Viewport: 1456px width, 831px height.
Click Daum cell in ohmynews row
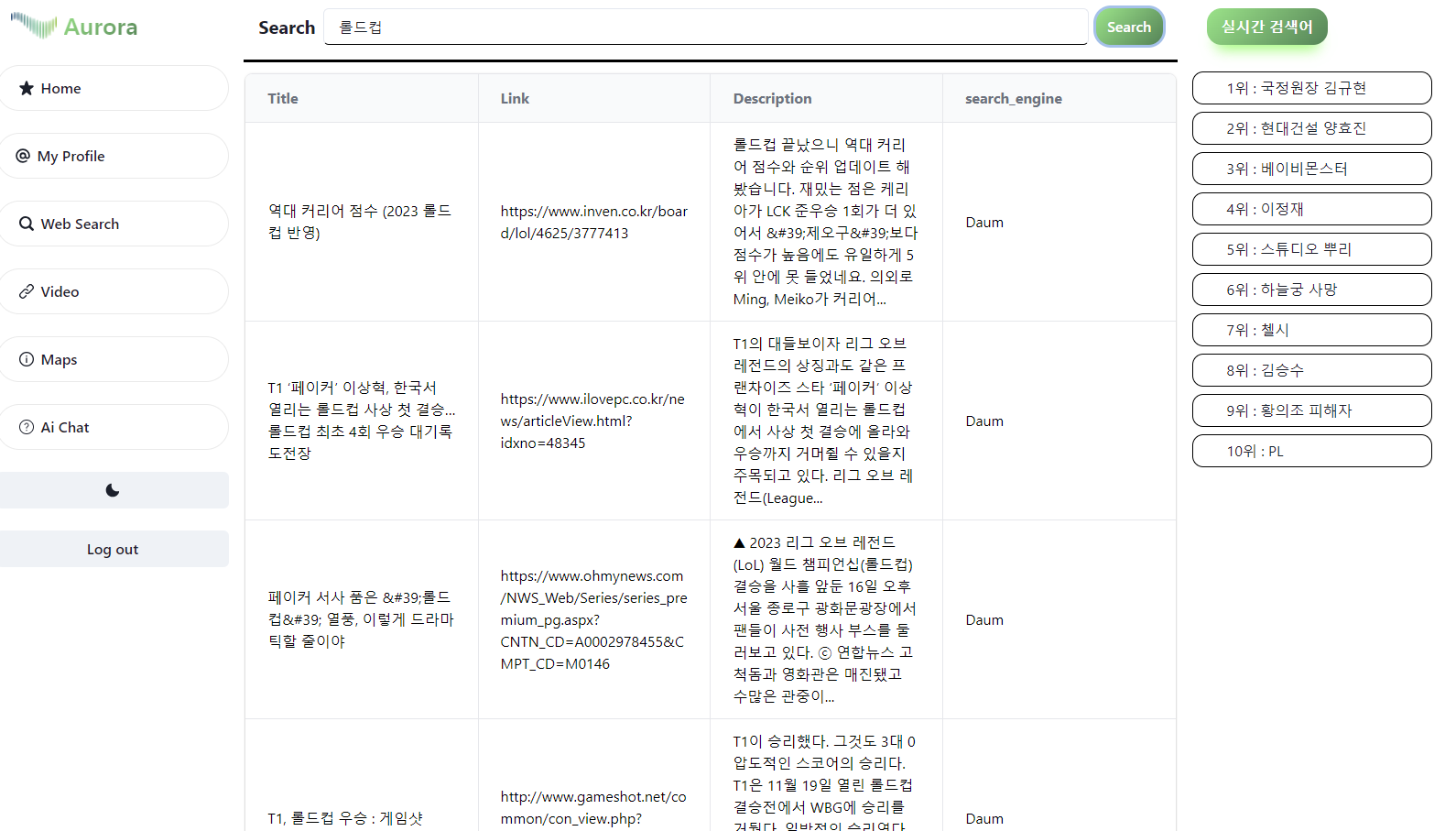coord(984,619)
